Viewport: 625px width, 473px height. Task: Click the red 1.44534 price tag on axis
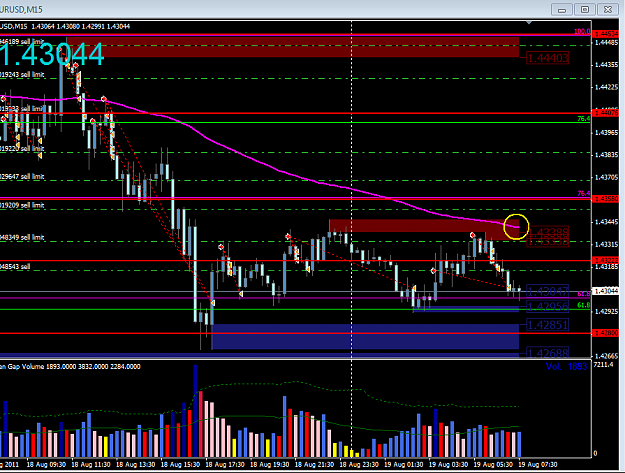coord(606,34)
